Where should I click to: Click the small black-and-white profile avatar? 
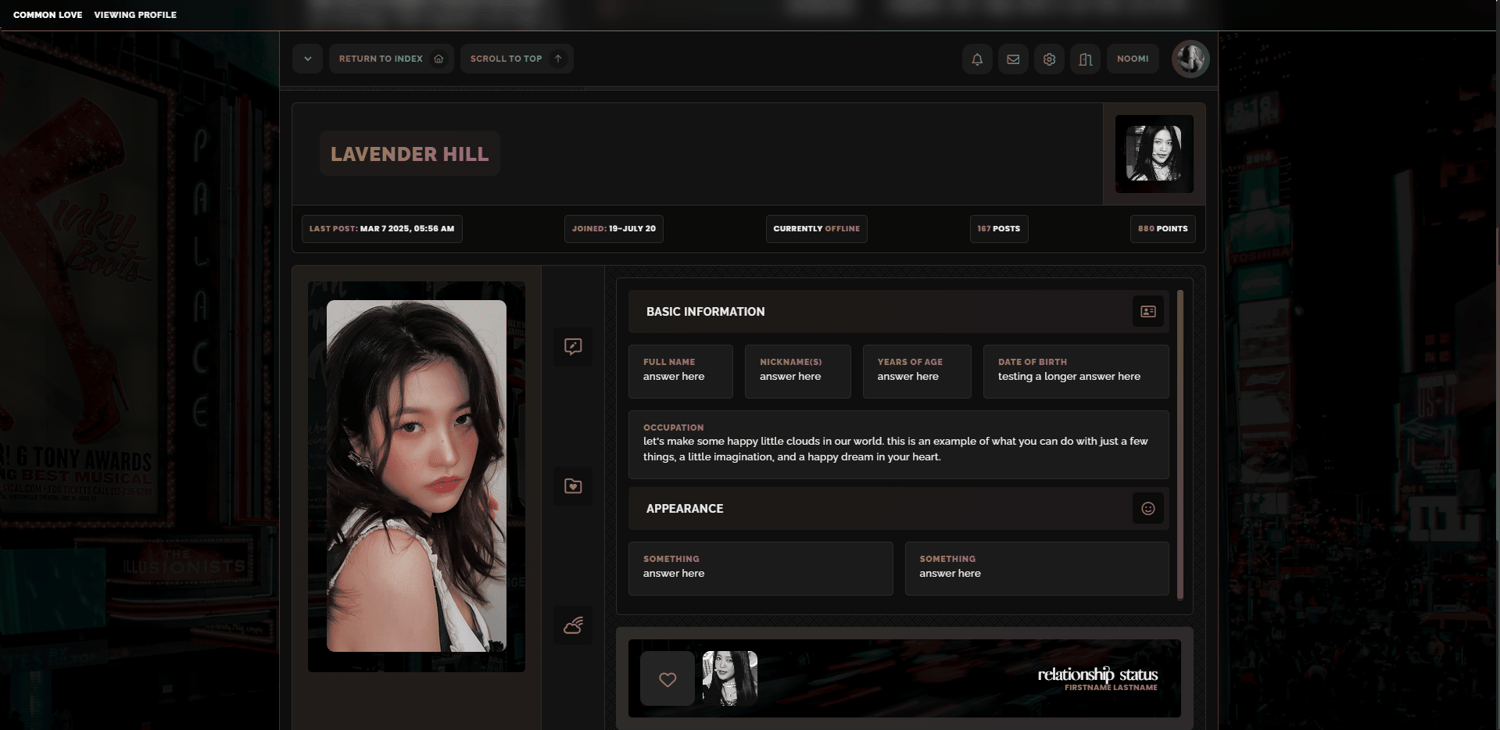tap(1154, 154)
